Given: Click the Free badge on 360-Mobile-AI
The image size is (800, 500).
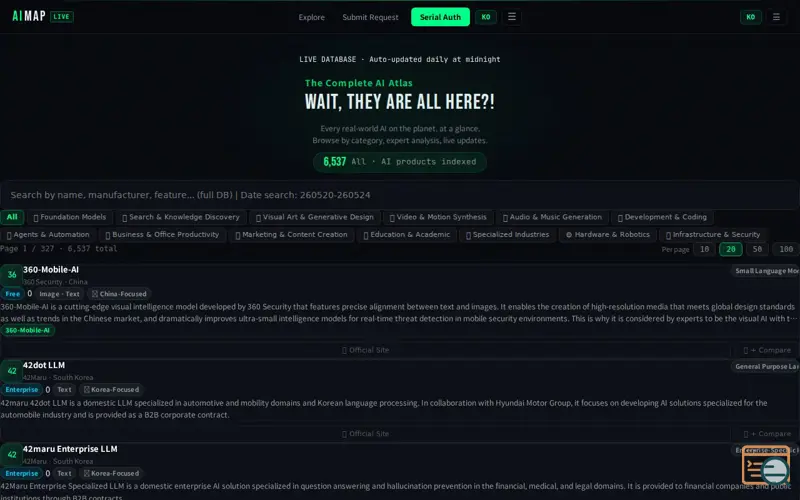Looking at the screenshot, I should point(12,294).
